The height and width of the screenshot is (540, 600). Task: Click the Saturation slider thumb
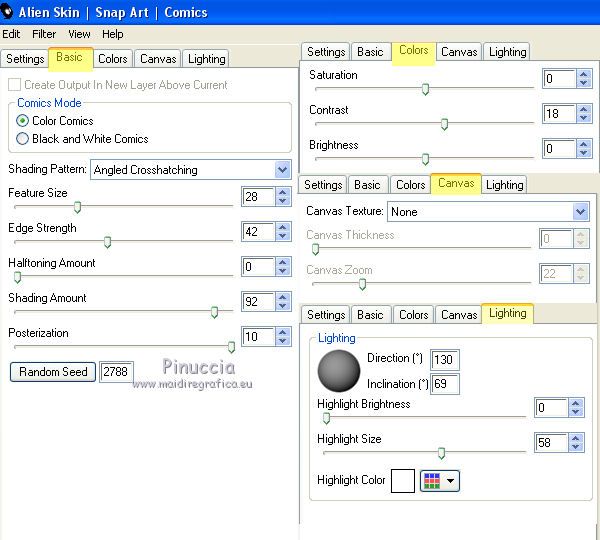point(425,89)
